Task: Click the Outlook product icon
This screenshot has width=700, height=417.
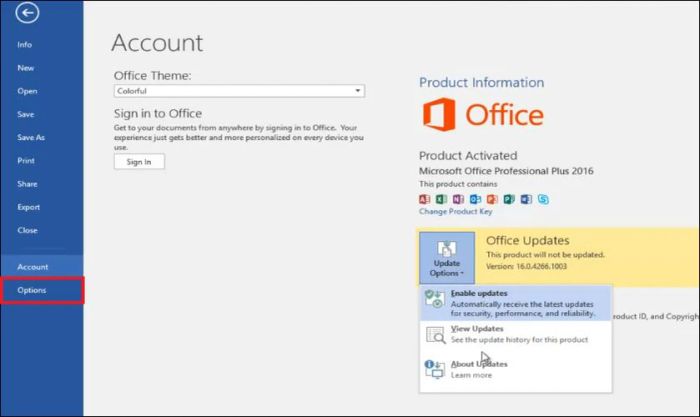Action: point(475,199)
